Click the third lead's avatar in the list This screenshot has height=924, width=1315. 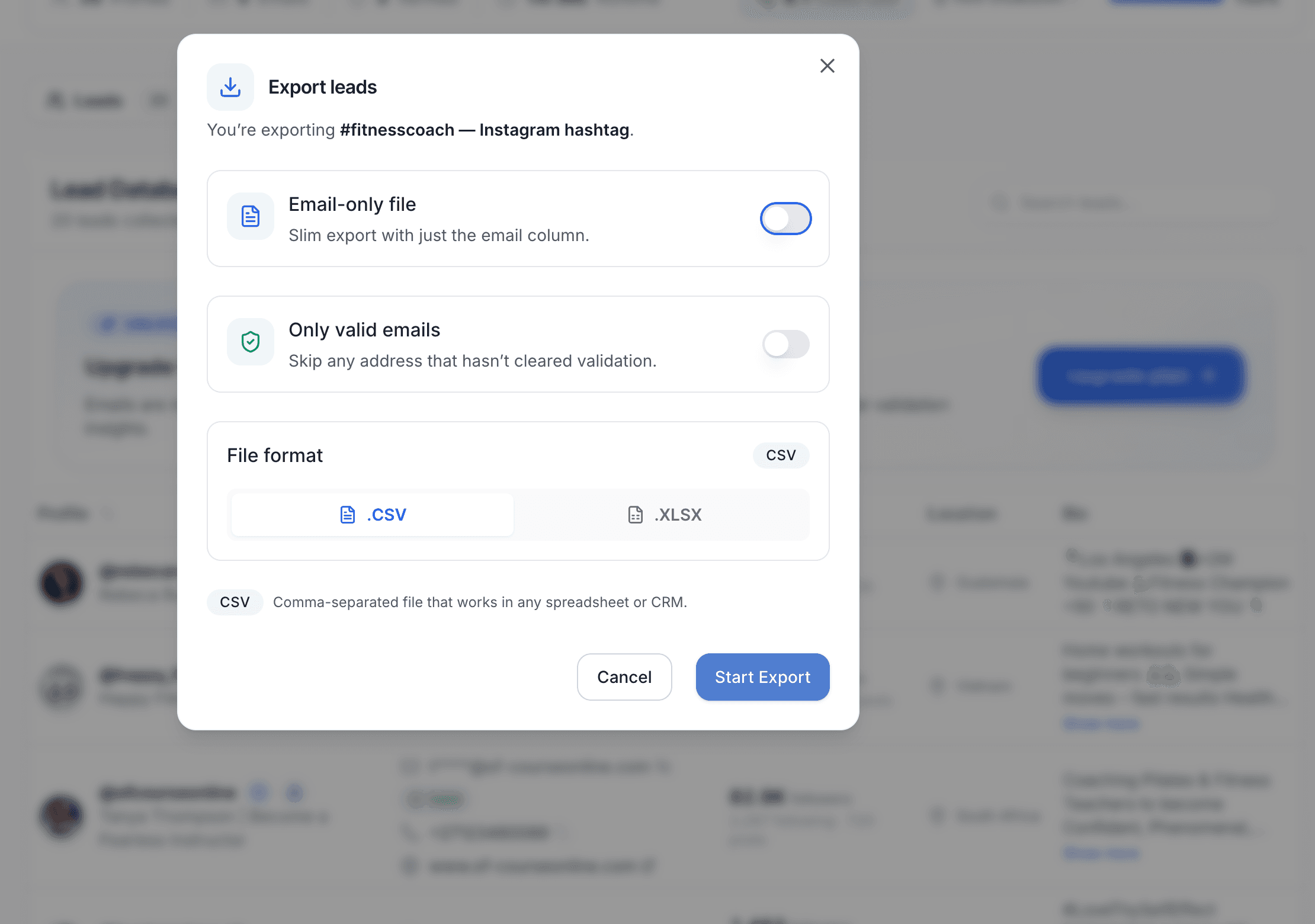coord(61,816)
